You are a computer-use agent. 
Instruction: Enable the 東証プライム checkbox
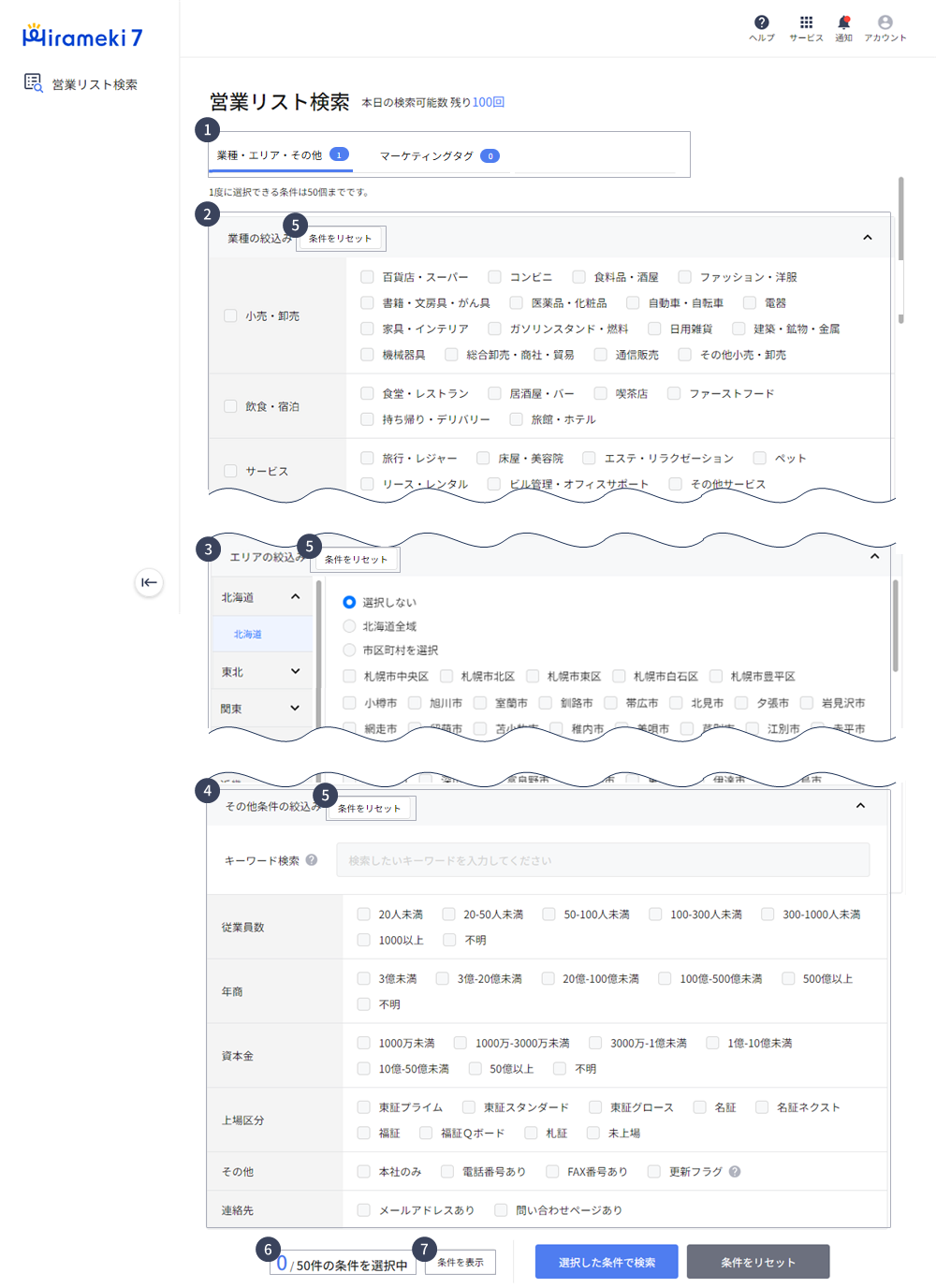click(x=363, y=1107)
